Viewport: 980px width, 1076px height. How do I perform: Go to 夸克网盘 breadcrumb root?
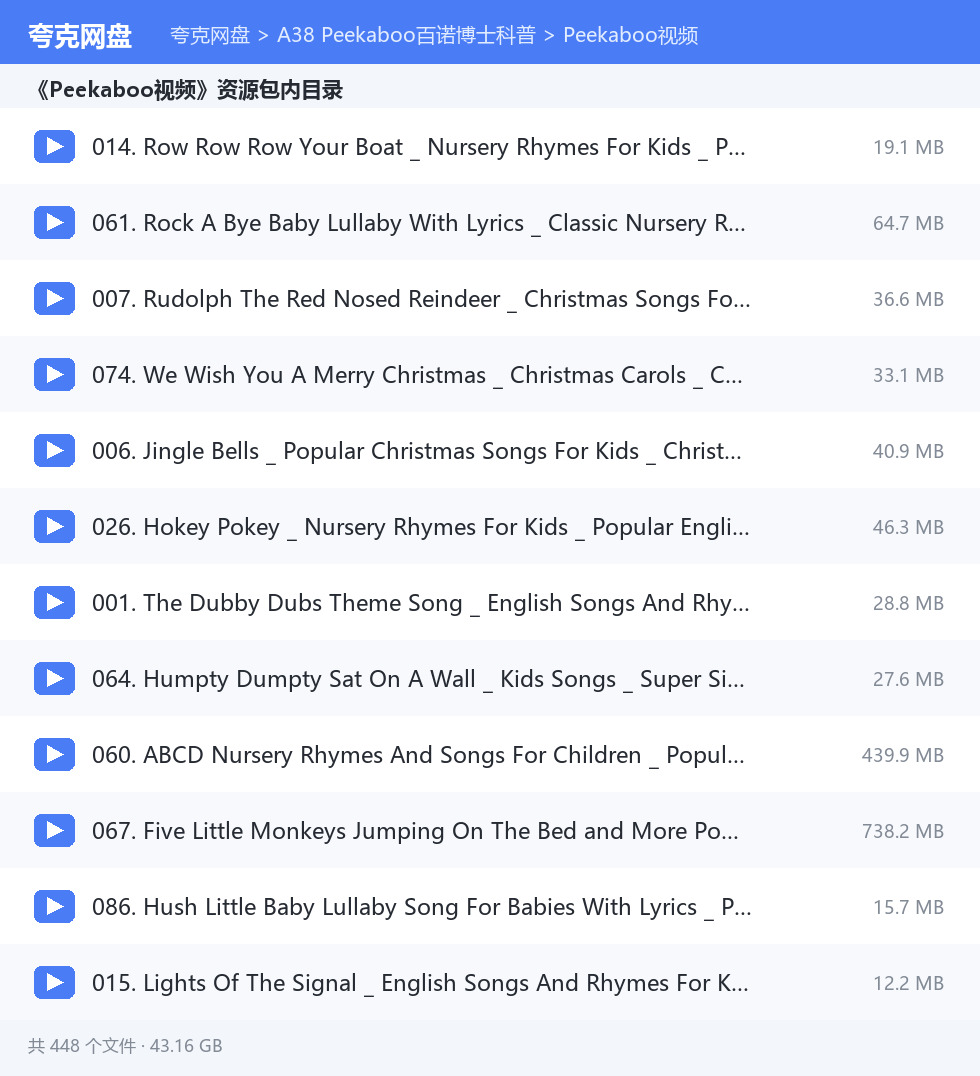210,35
